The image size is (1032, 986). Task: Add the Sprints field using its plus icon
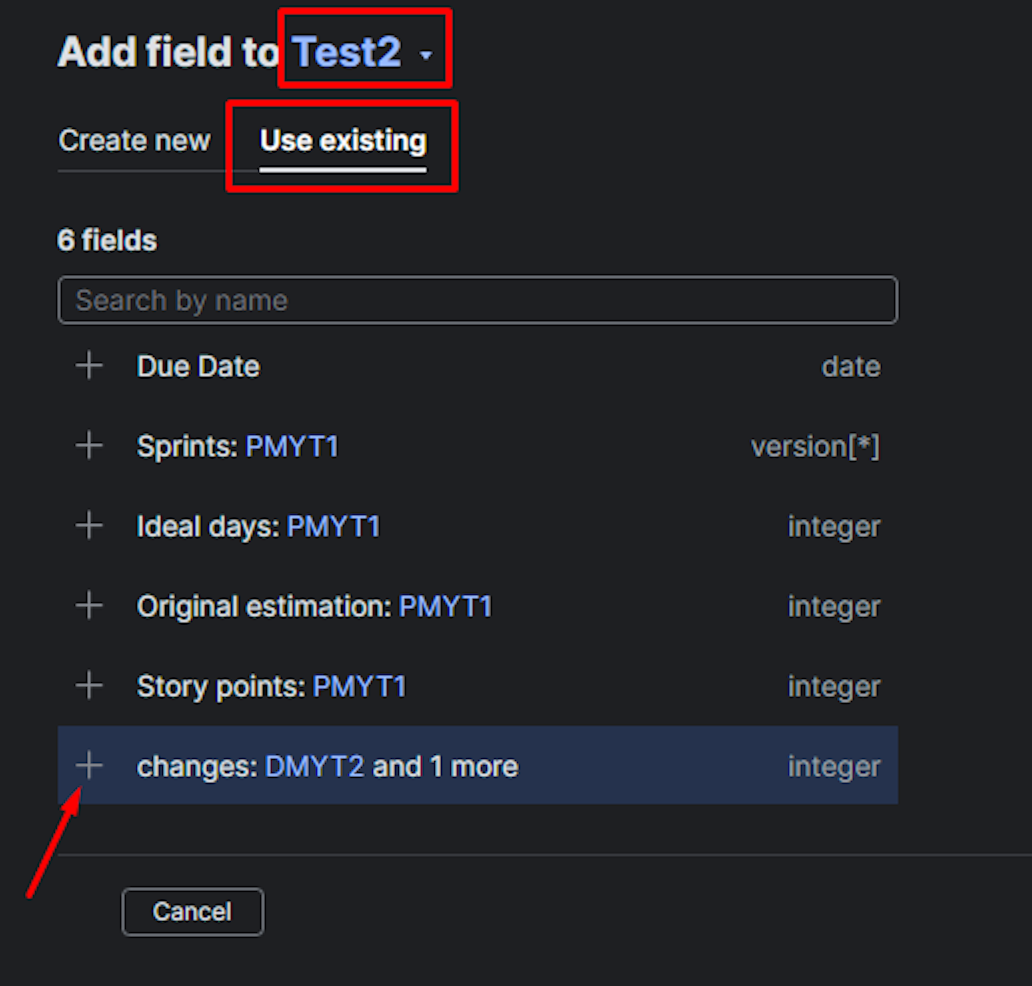click(x=89, y=446)
